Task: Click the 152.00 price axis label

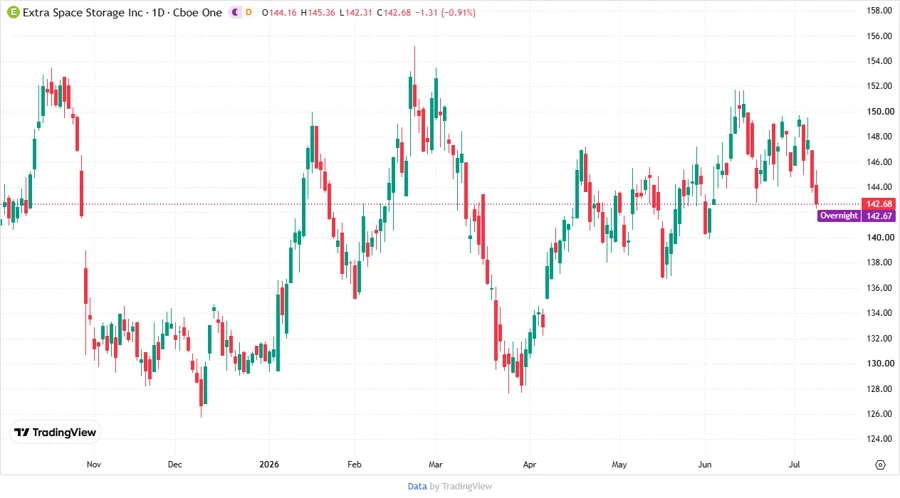Action: [x=879, y=86]
